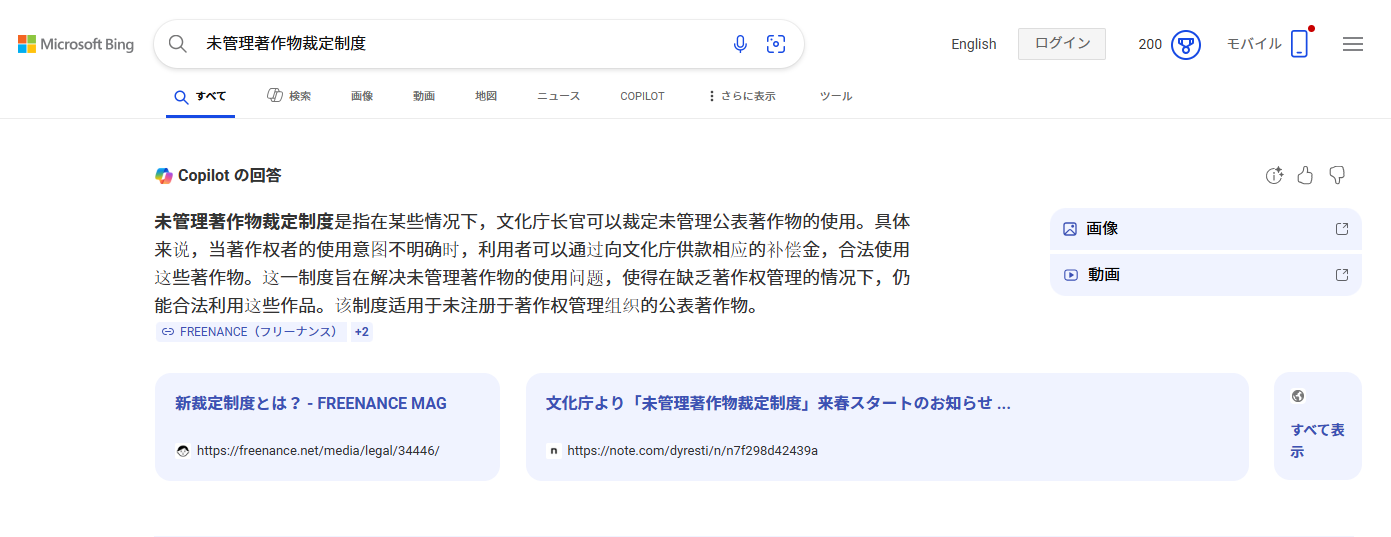Click the mobile phone icon

coord(1299,44)
